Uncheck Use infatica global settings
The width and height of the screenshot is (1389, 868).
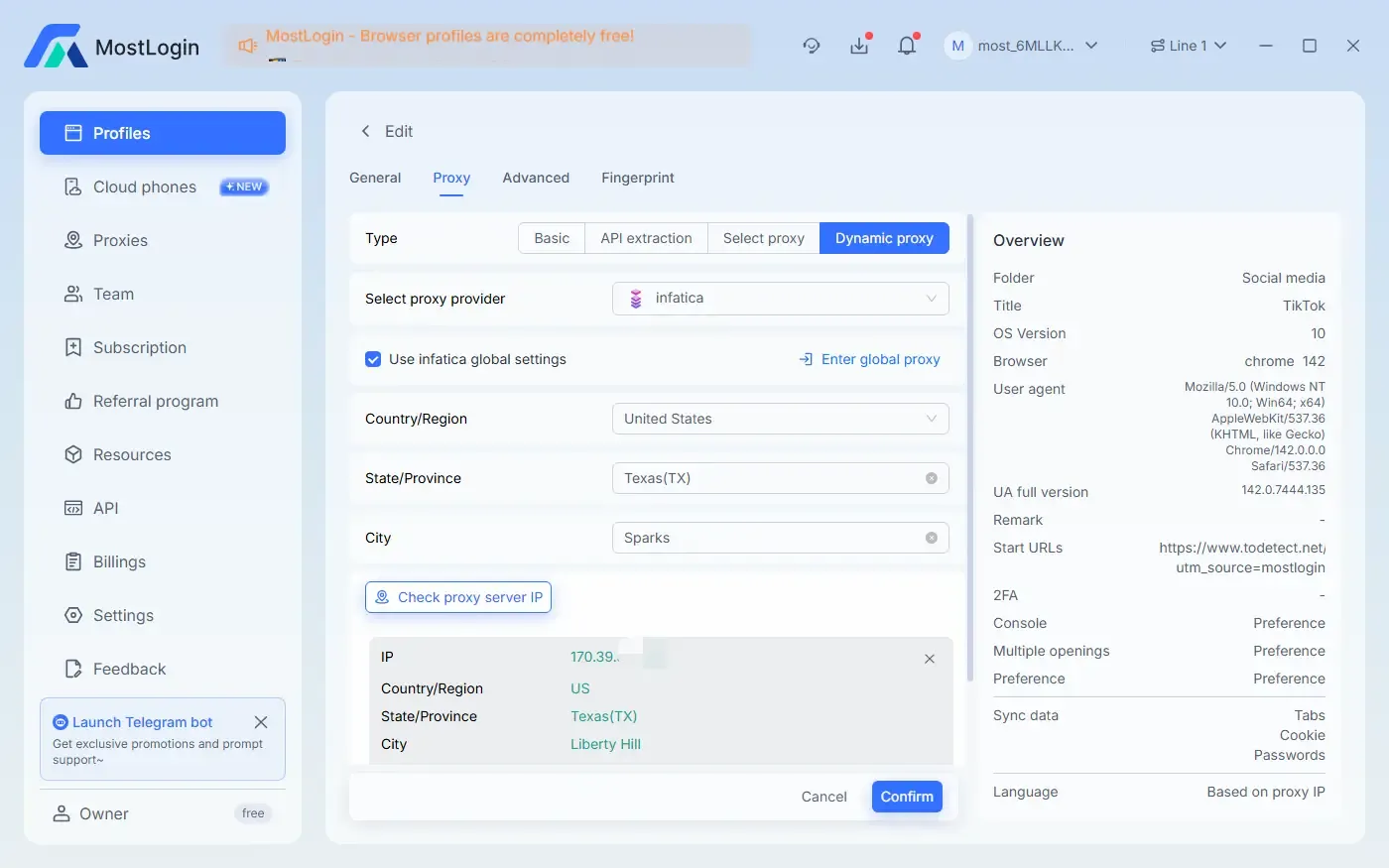click(372, 359)
